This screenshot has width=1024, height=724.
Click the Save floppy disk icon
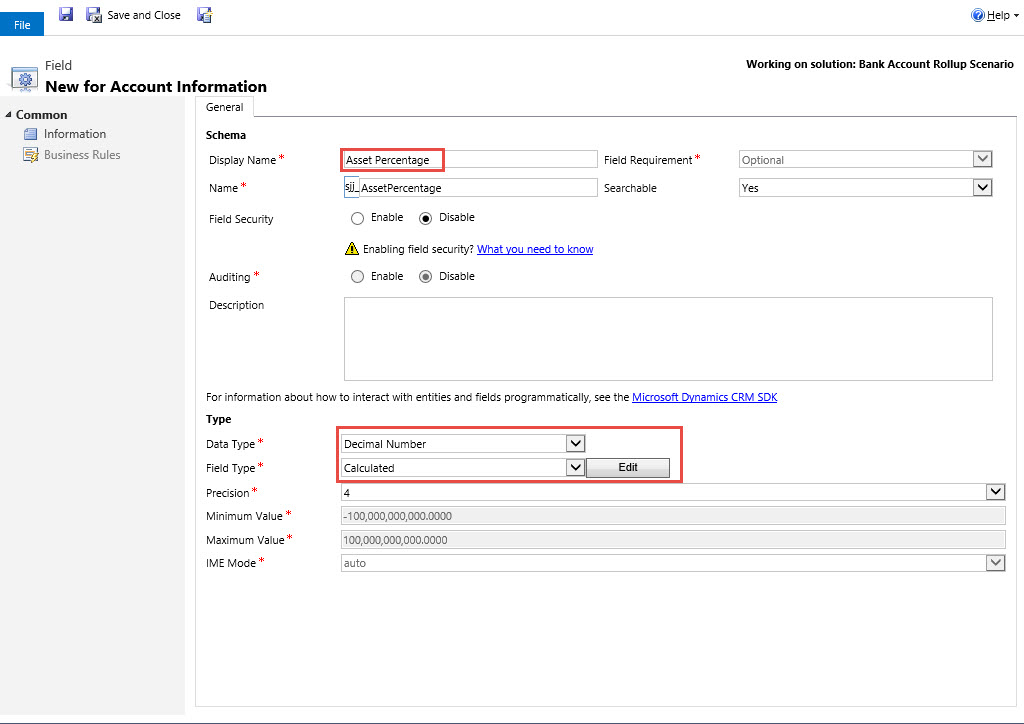coord(66,15)
